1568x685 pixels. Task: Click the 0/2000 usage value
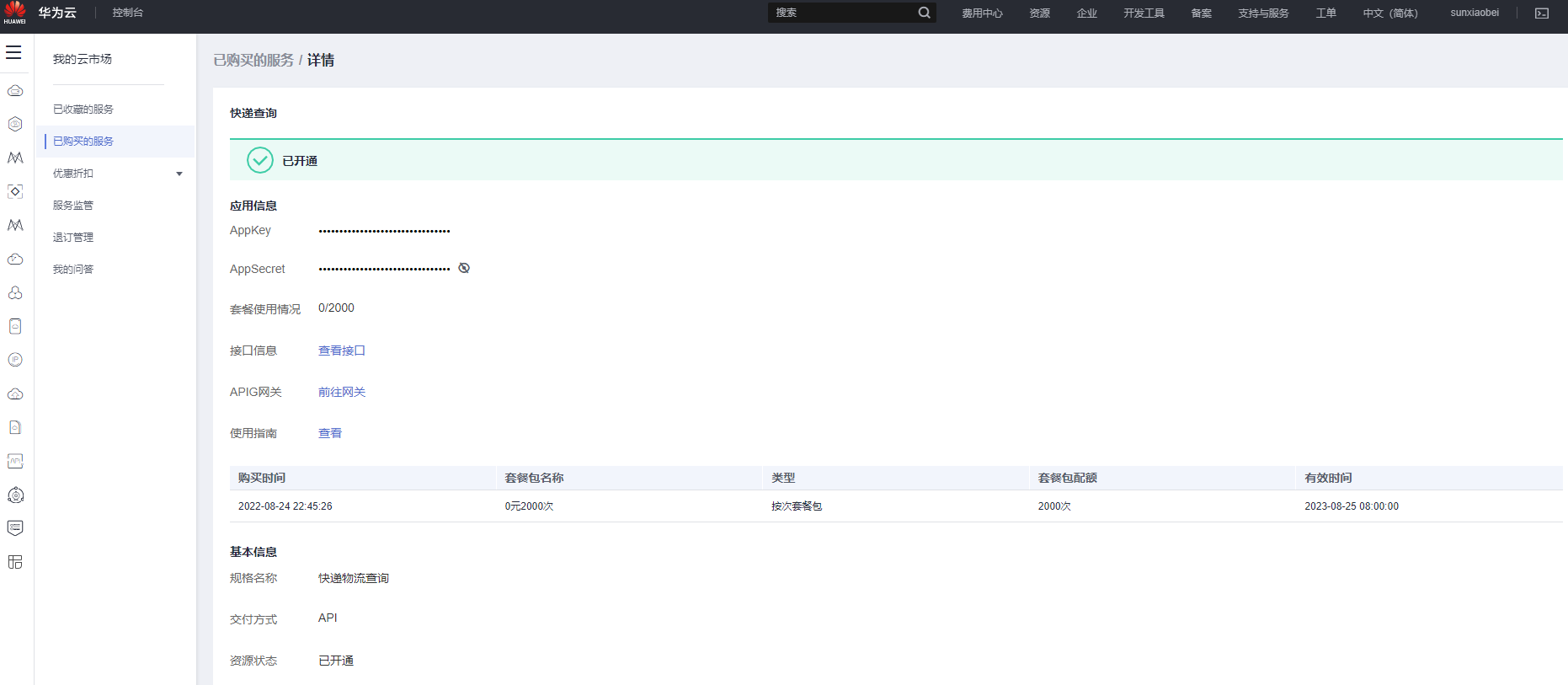click(336, 308)
